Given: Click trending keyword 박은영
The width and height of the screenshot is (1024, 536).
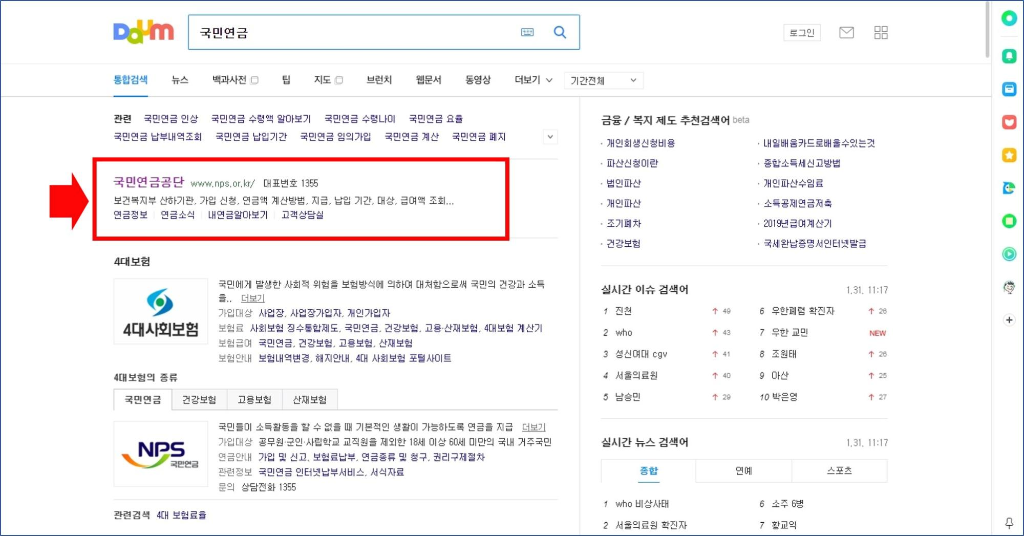Looking at the screenshot, I should click(784, 397).
